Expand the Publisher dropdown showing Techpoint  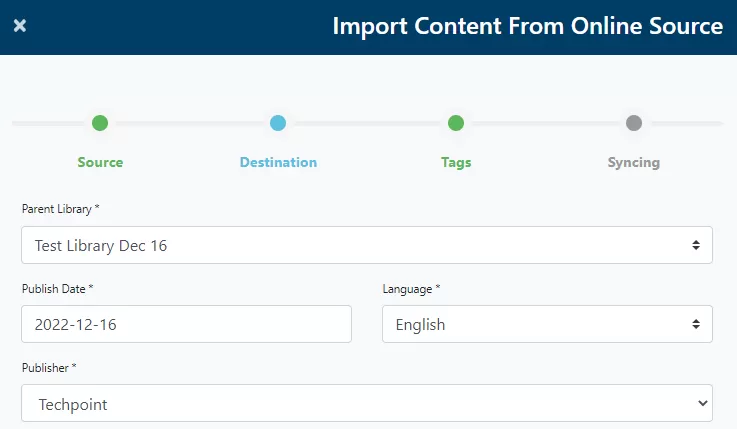tap(367, 403)
